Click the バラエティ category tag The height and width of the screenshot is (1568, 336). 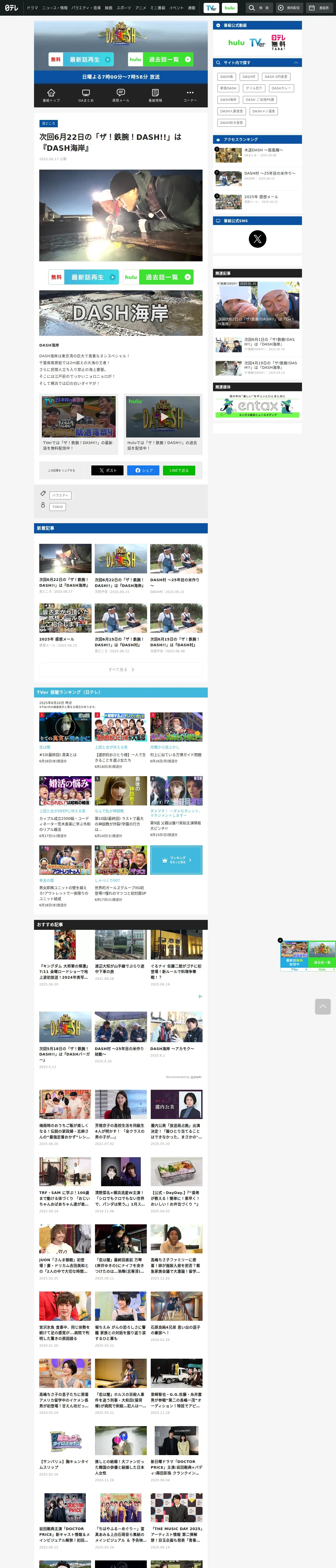(60, 495)
